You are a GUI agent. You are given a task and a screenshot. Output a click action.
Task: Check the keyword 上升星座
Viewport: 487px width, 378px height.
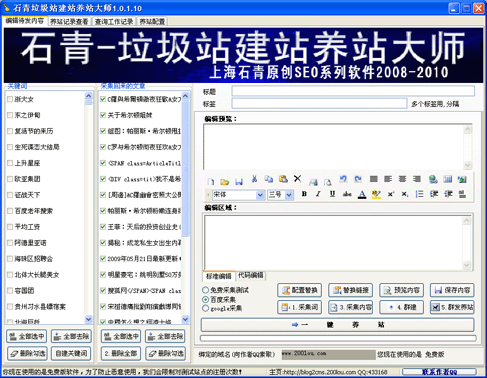[x=10, y=163]
